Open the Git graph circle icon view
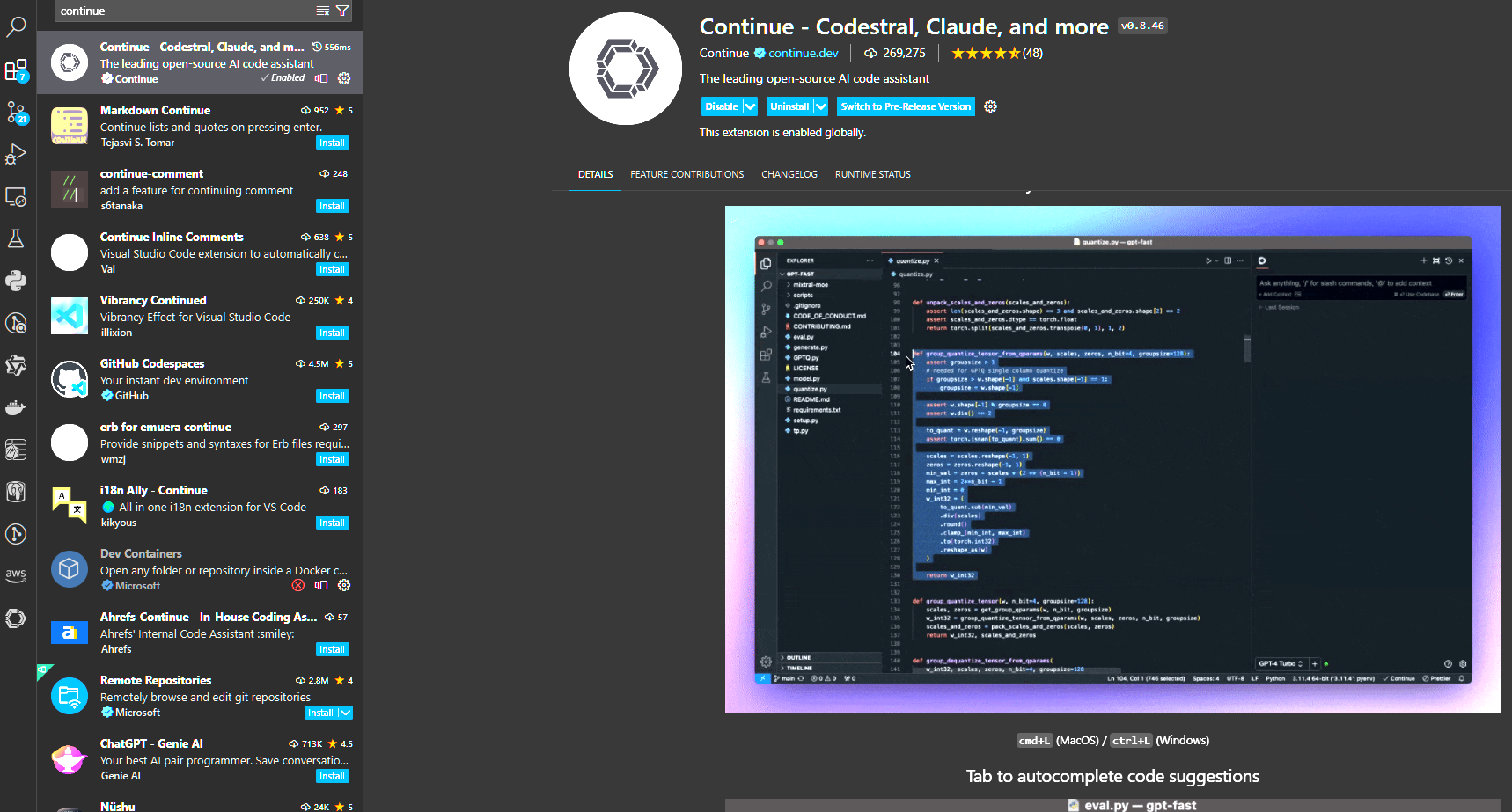The height and width of the screenshot is (812, 1512). [16, 534]
